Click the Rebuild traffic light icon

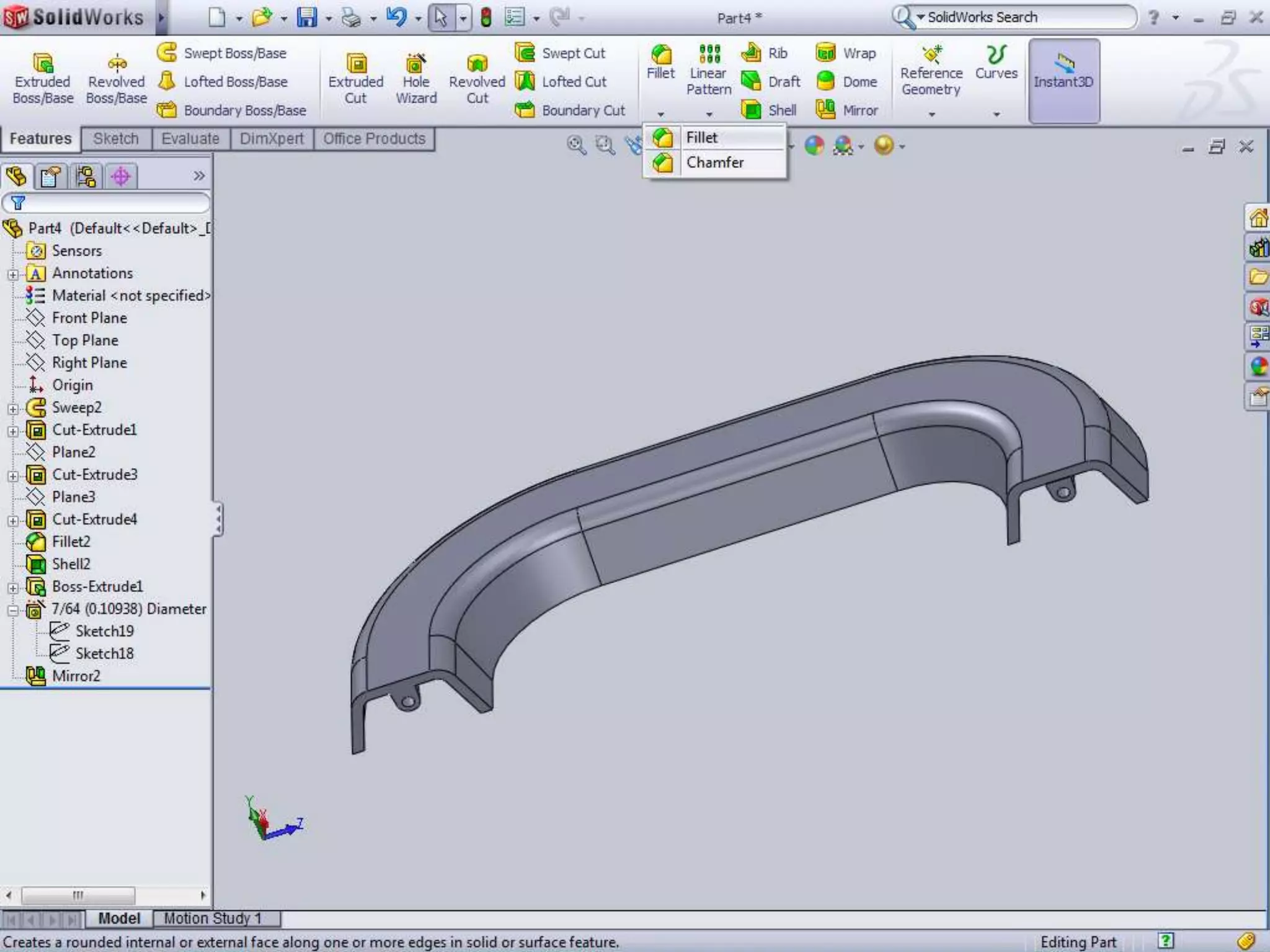[x=486, y=17]
